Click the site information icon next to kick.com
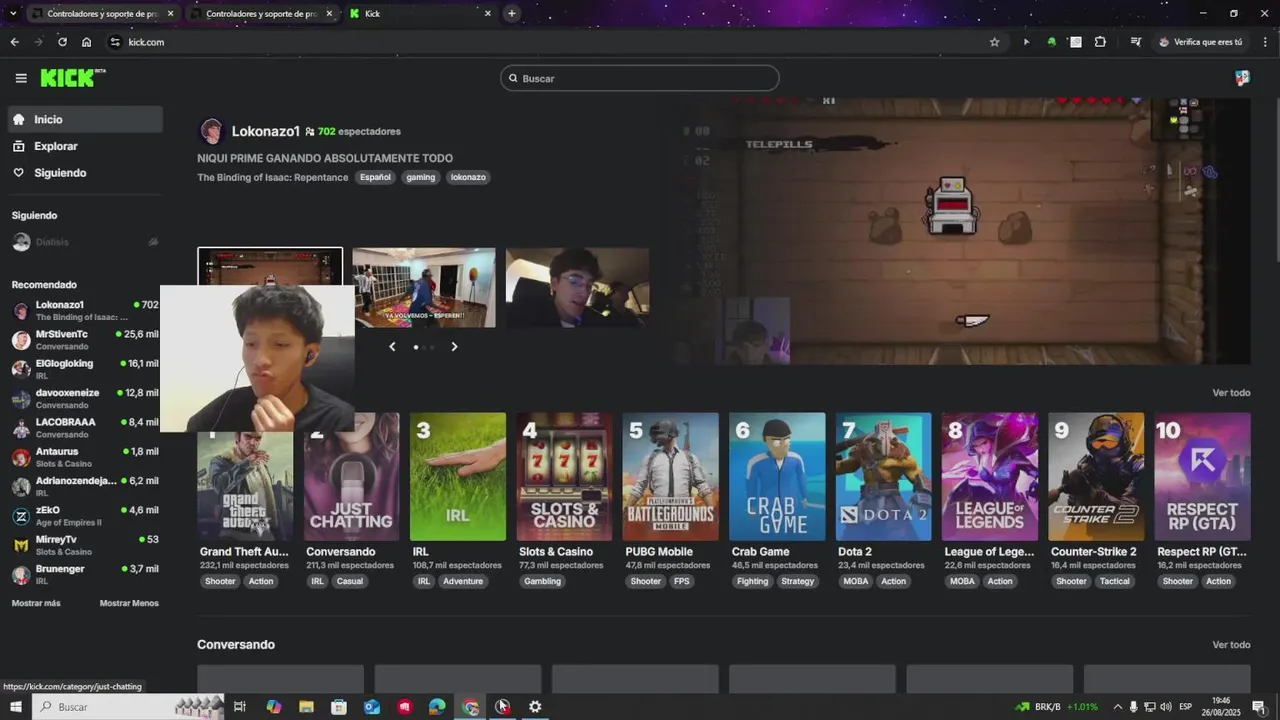 click(115, 42)
